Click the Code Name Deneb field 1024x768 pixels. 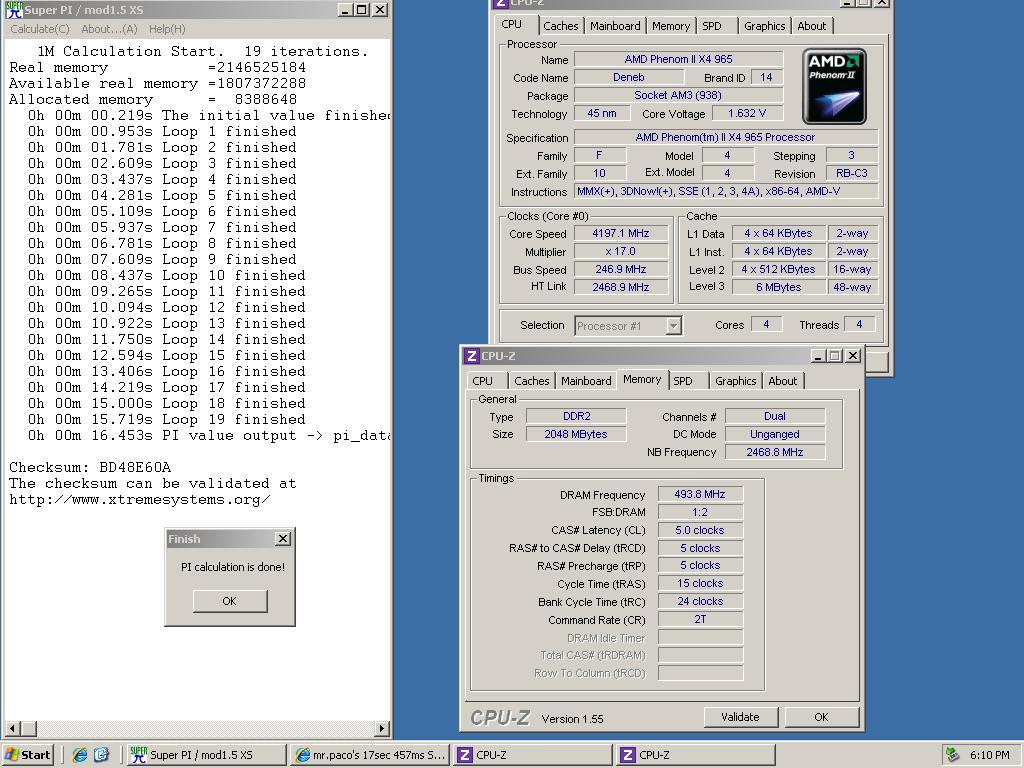[629, 77]
